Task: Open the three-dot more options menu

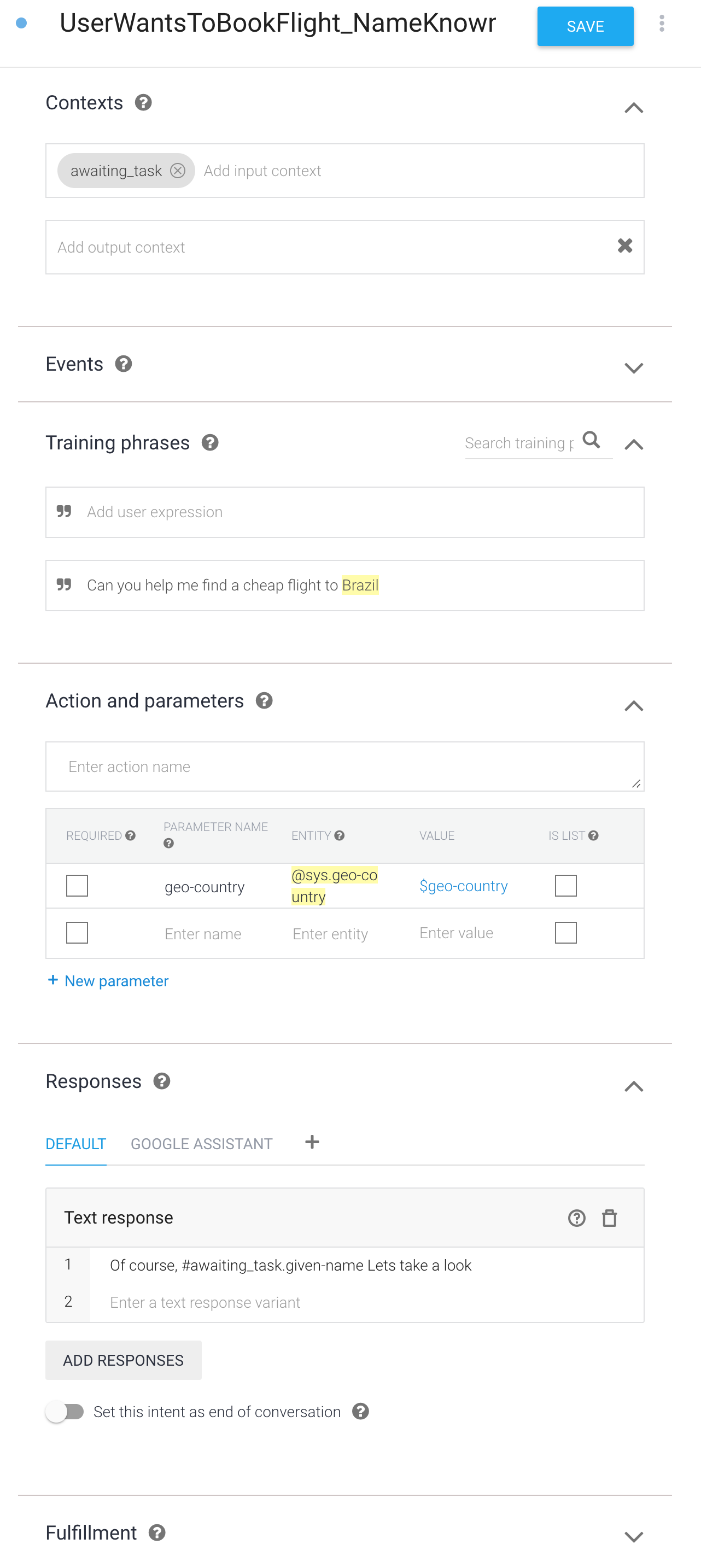Action: (x=662, y=24)
